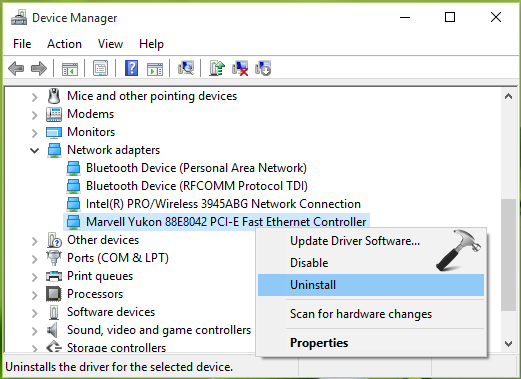The height and width of the screenshot is (379, 521).
Task: Expand the Ports (COM & LPT) category
Action: pos(35,259)
